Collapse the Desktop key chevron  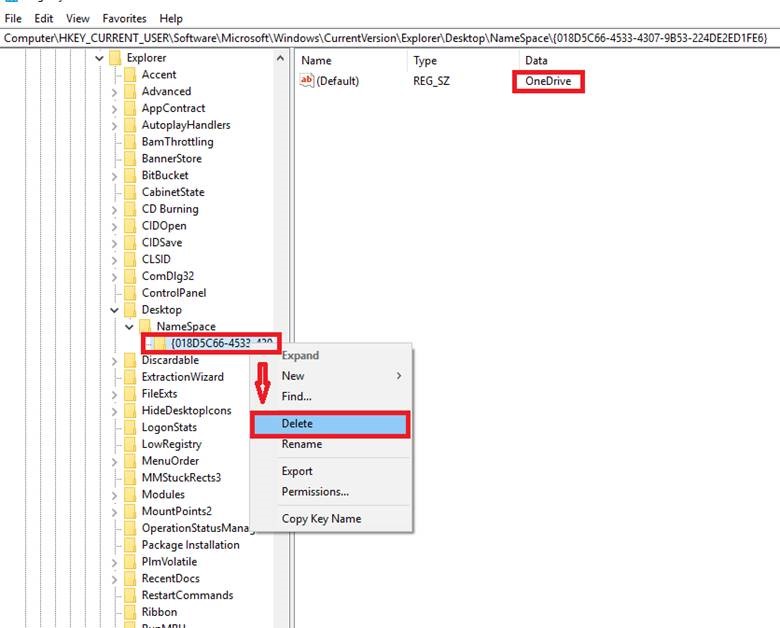point(114,310)
